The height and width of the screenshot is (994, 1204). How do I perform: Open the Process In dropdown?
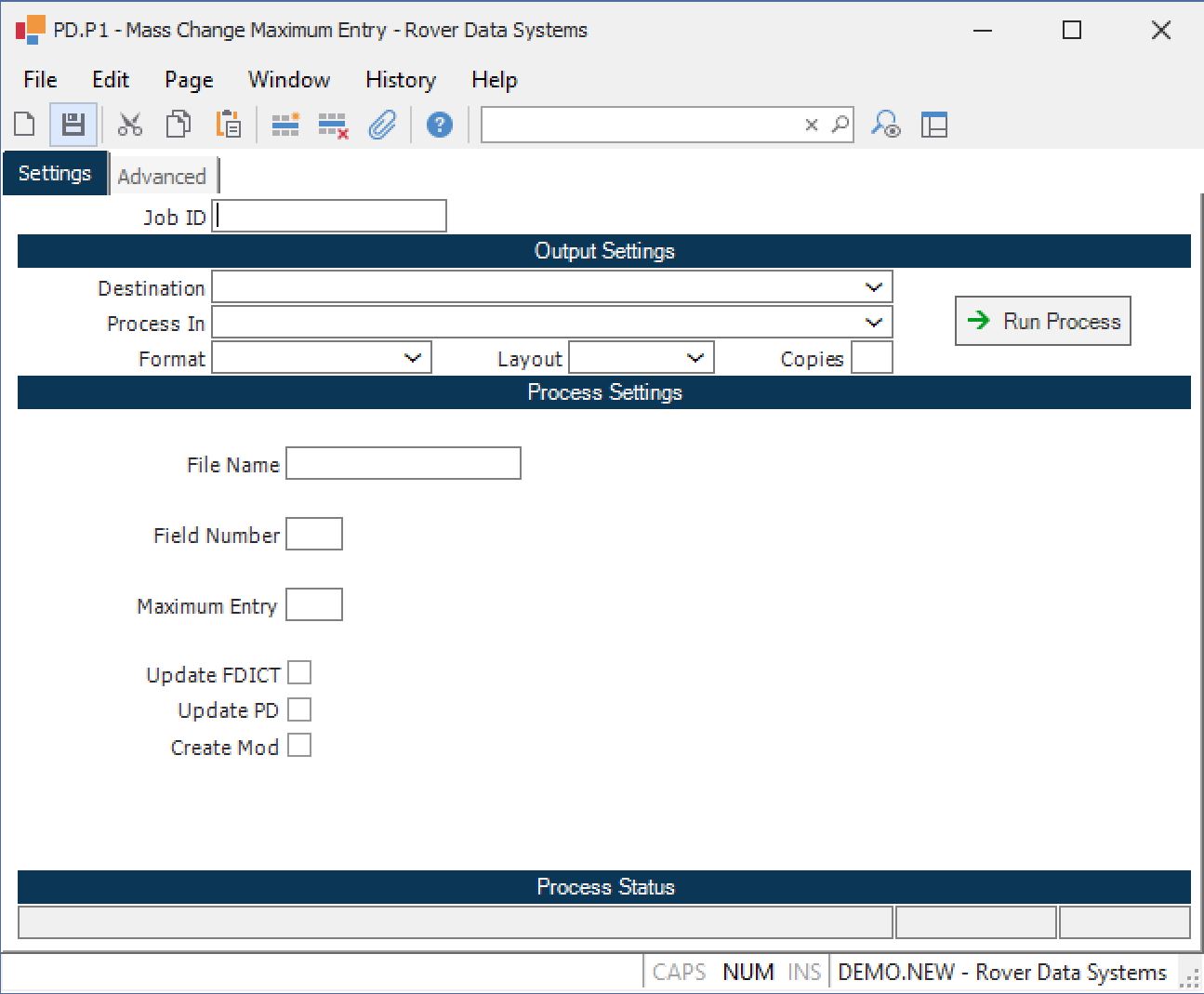[x=873, y=323]
